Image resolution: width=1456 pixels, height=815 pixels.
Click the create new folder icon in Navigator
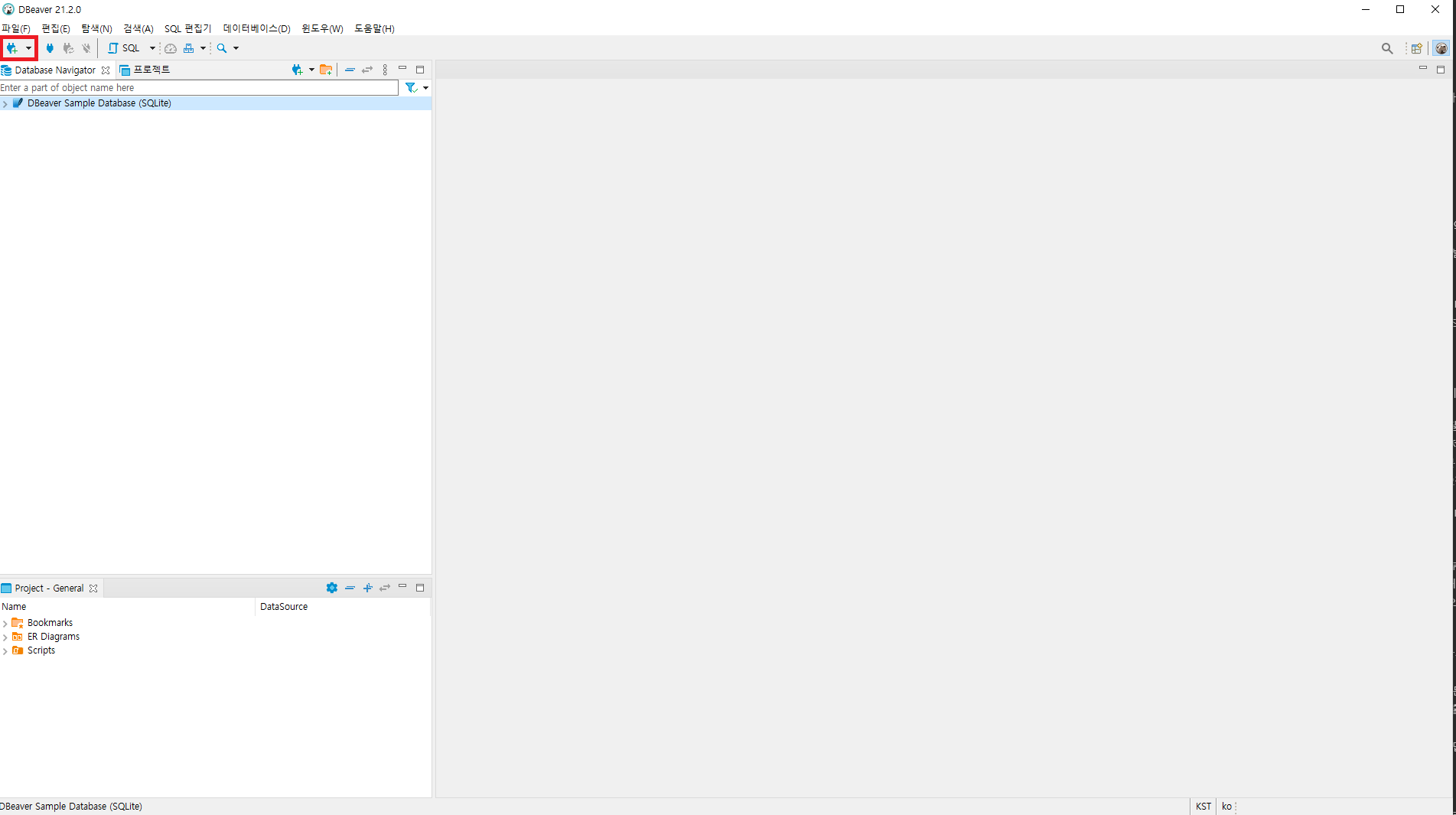click(326, 70)
